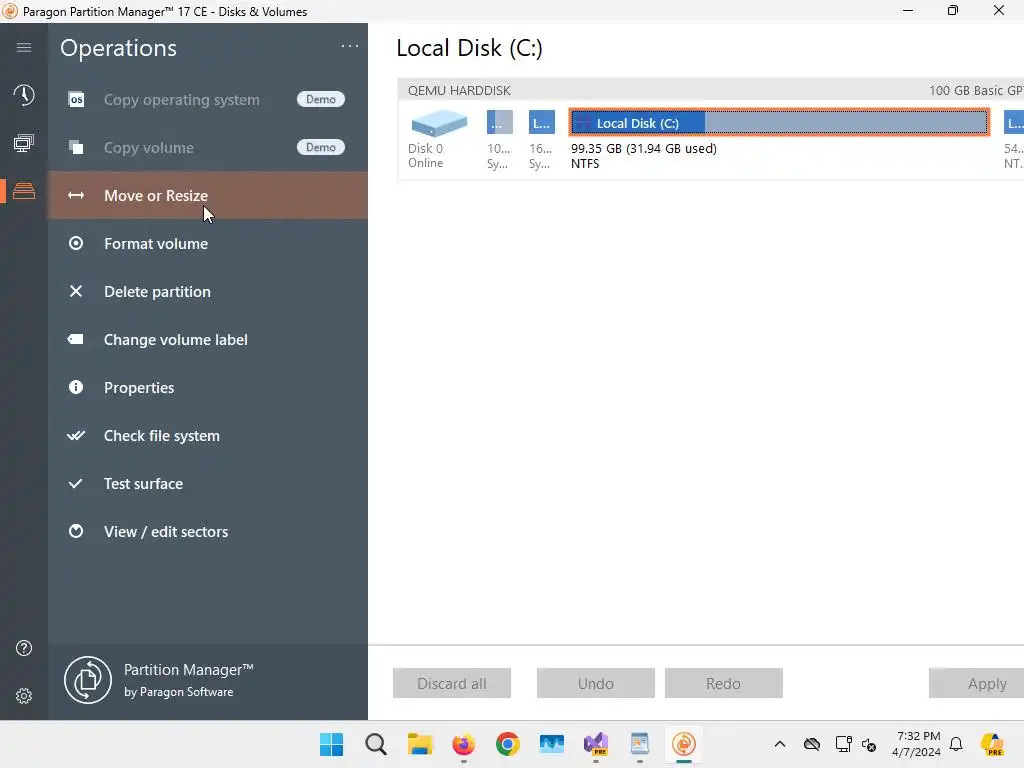Image resolution: width=1024 pixels, height=768 pixels.
Task: Run Check file system operation
Action: point(208,436)
